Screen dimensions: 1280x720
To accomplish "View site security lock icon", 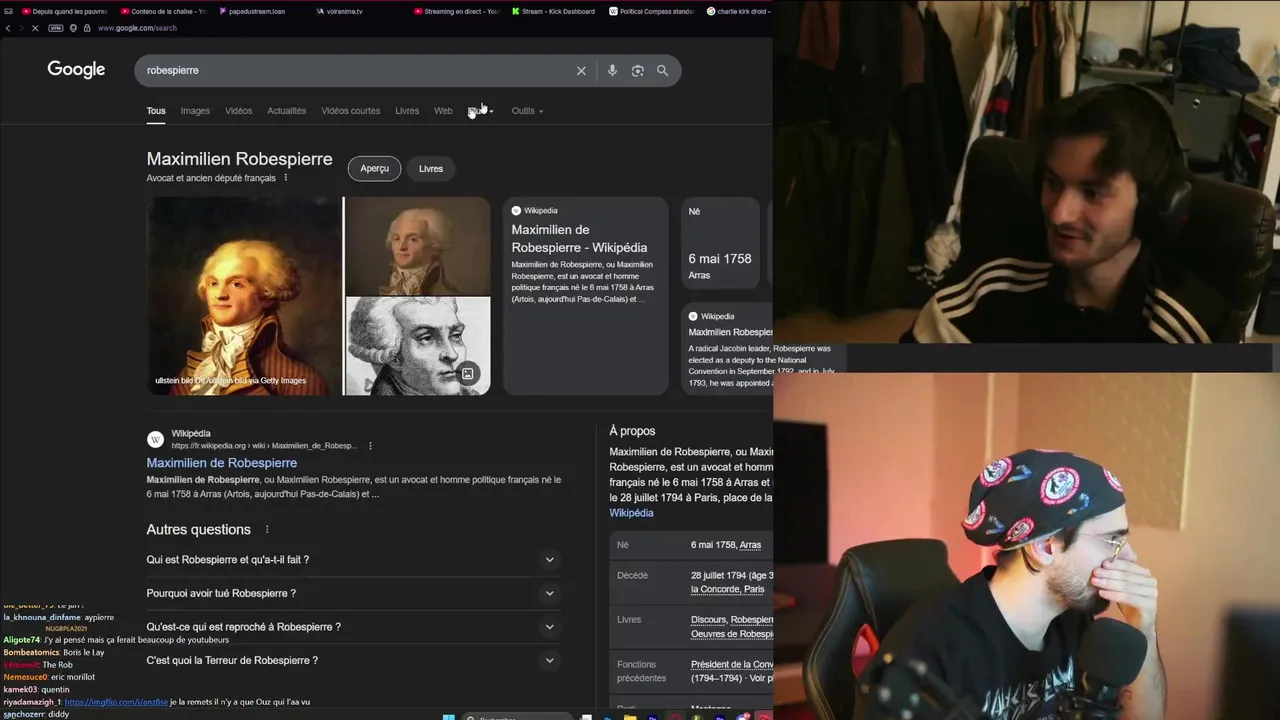I will pyautogui.click(x=87, y=28).
